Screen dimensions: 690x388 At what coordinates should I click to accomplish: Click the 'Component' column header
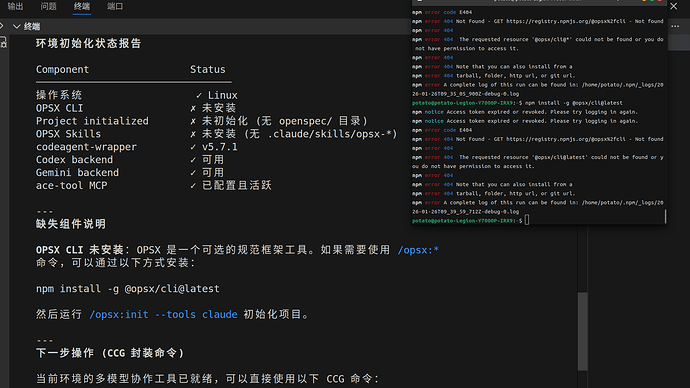point(62,70)
